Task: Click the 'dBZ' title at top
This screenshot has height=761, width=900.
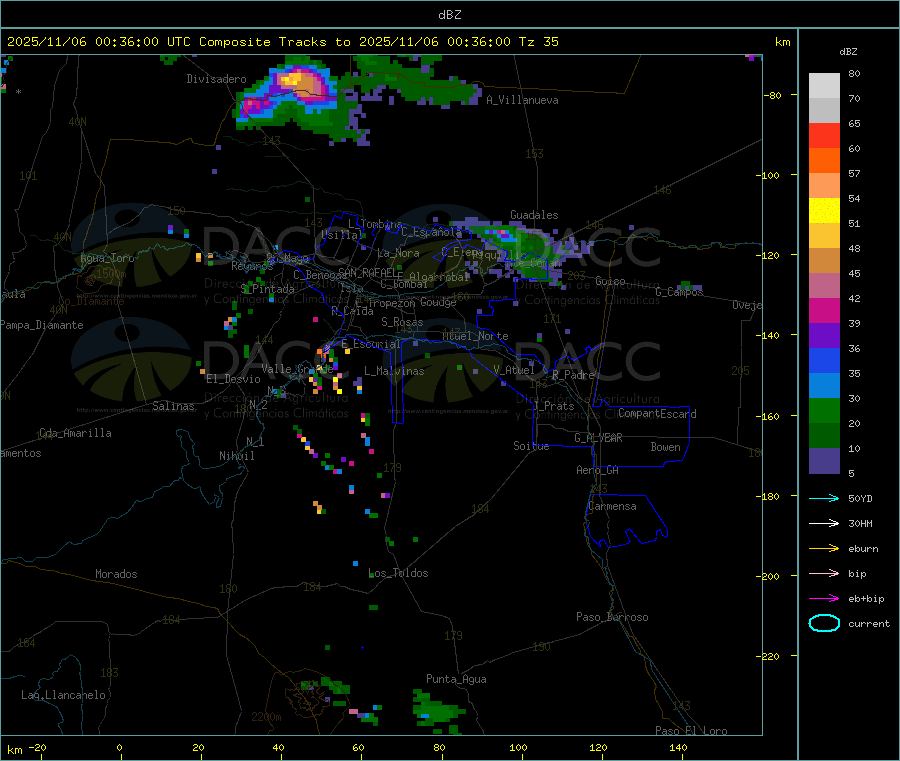Action: [x=449, y=15]
